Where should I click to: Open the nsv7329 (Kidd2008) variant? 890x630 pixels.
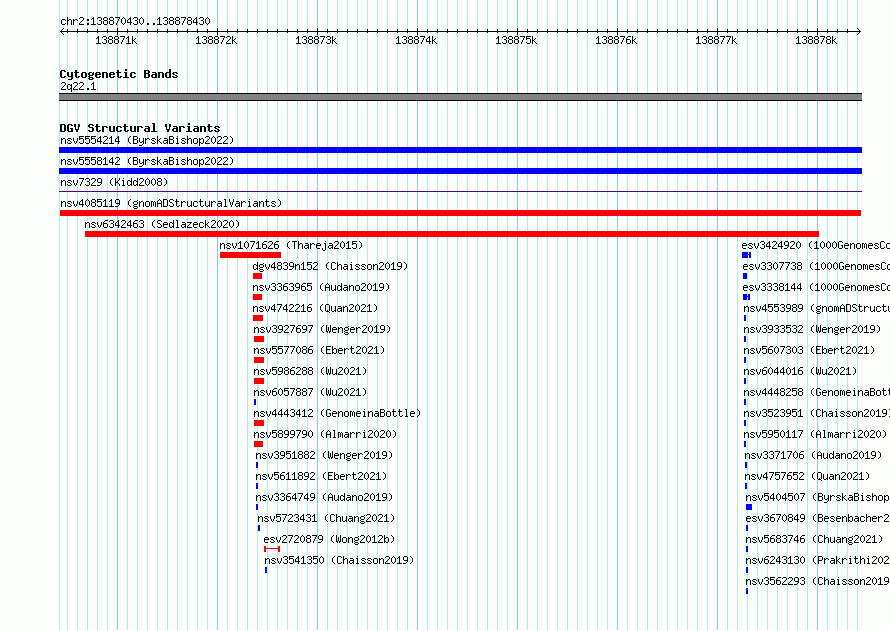click(114, 182)
